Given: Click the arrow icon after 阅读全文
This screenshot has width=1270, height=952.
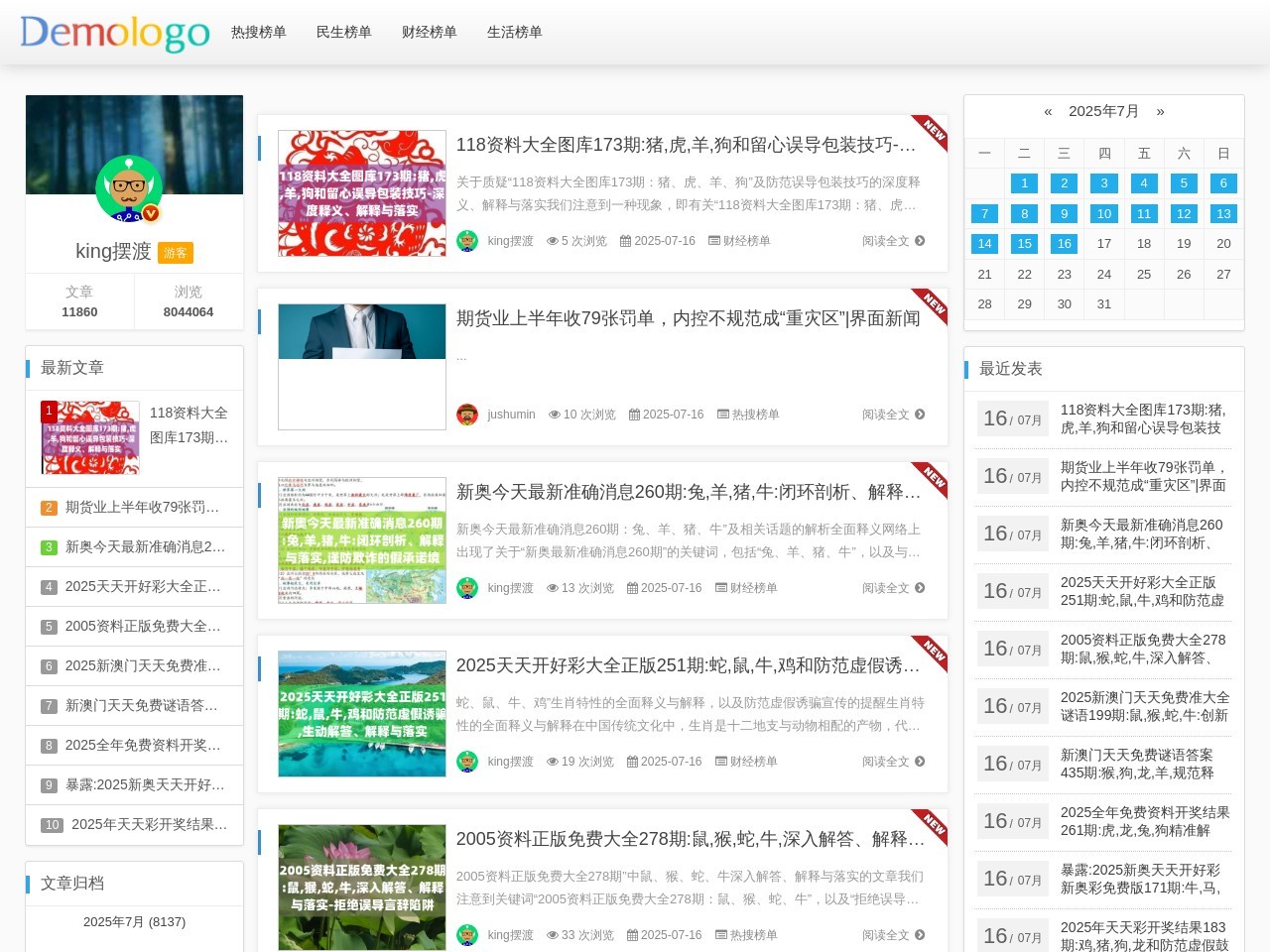Looking at the screenshot, I should click(x=920, y=240).
